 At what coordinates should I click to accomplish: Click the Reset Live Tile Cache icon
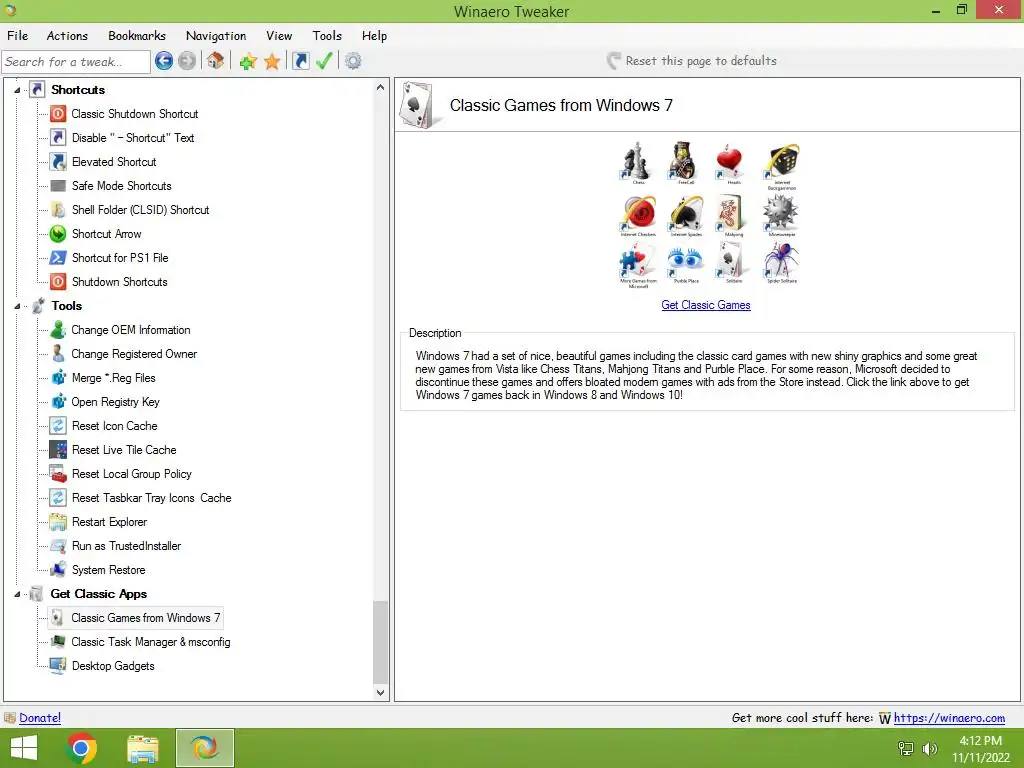click(x=58, y=450)
